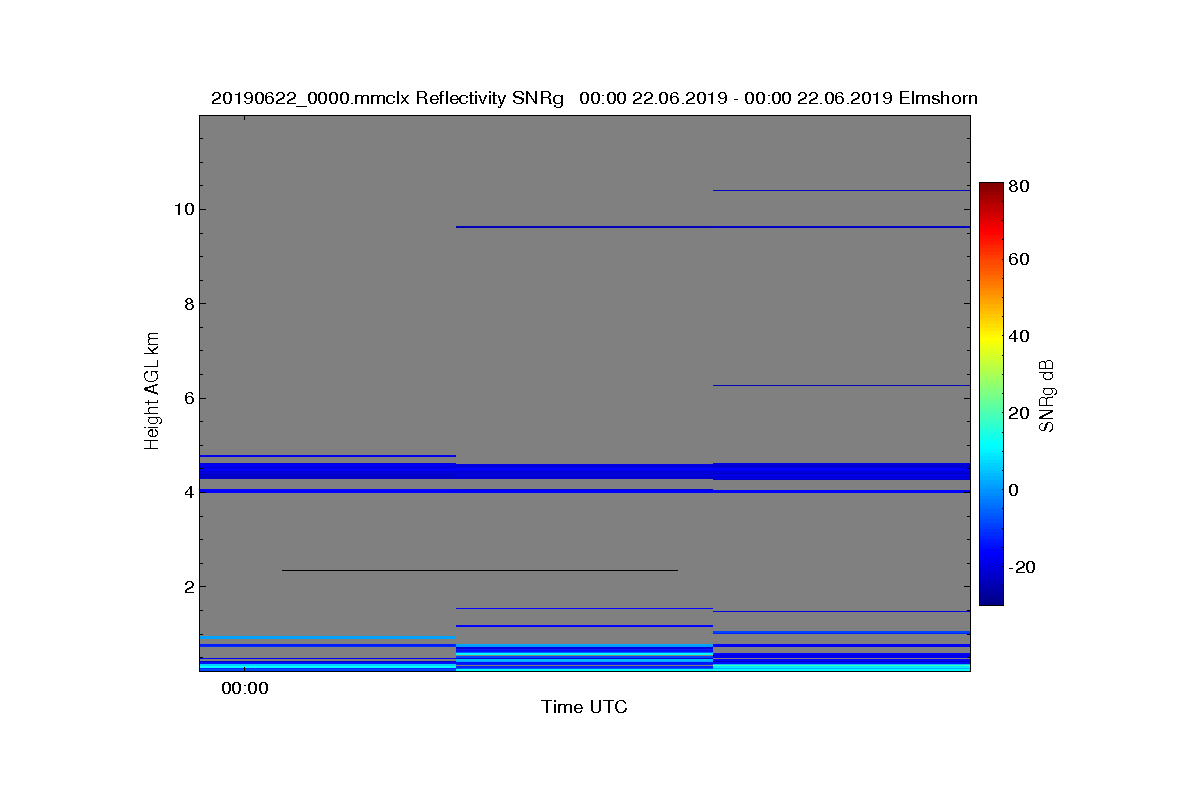
Task: Click the SNRg colorbar gradient
Action: point(991,394)
